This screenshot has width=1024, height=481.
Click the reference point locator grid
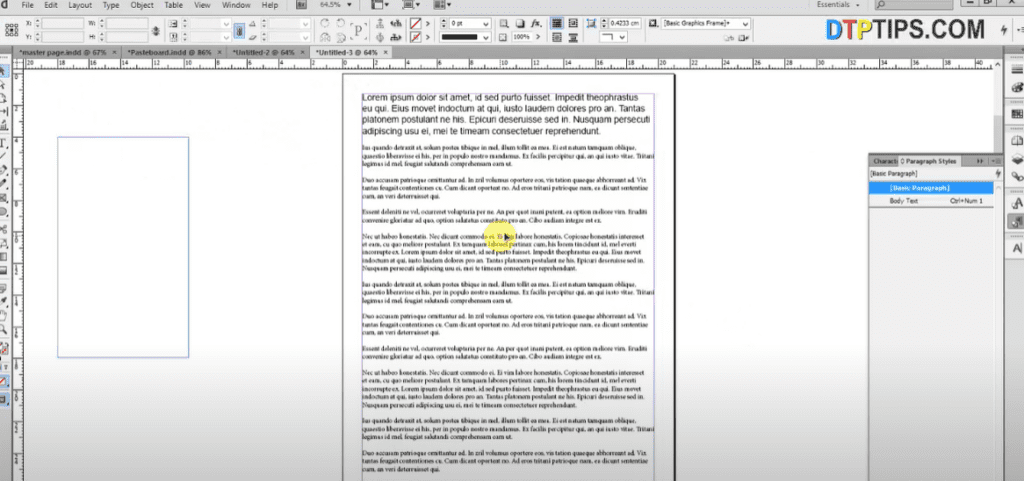[x=11, y=30]
